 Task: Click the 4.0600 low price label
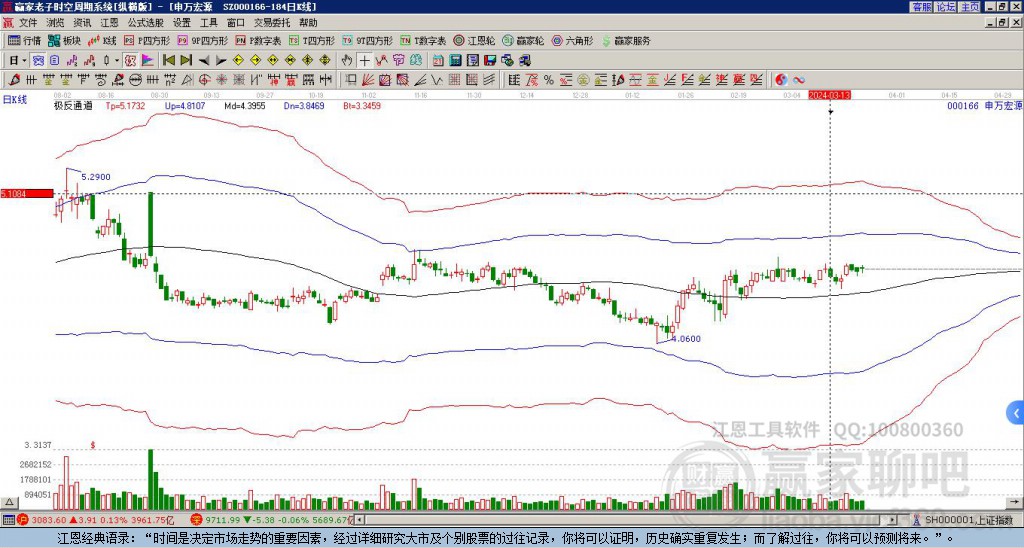(686, 339)
